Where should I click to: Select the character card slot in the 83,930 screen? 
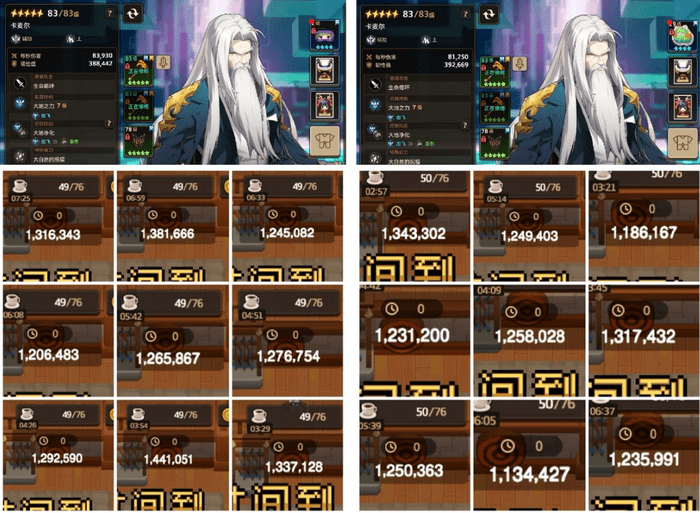click(325, 105)
